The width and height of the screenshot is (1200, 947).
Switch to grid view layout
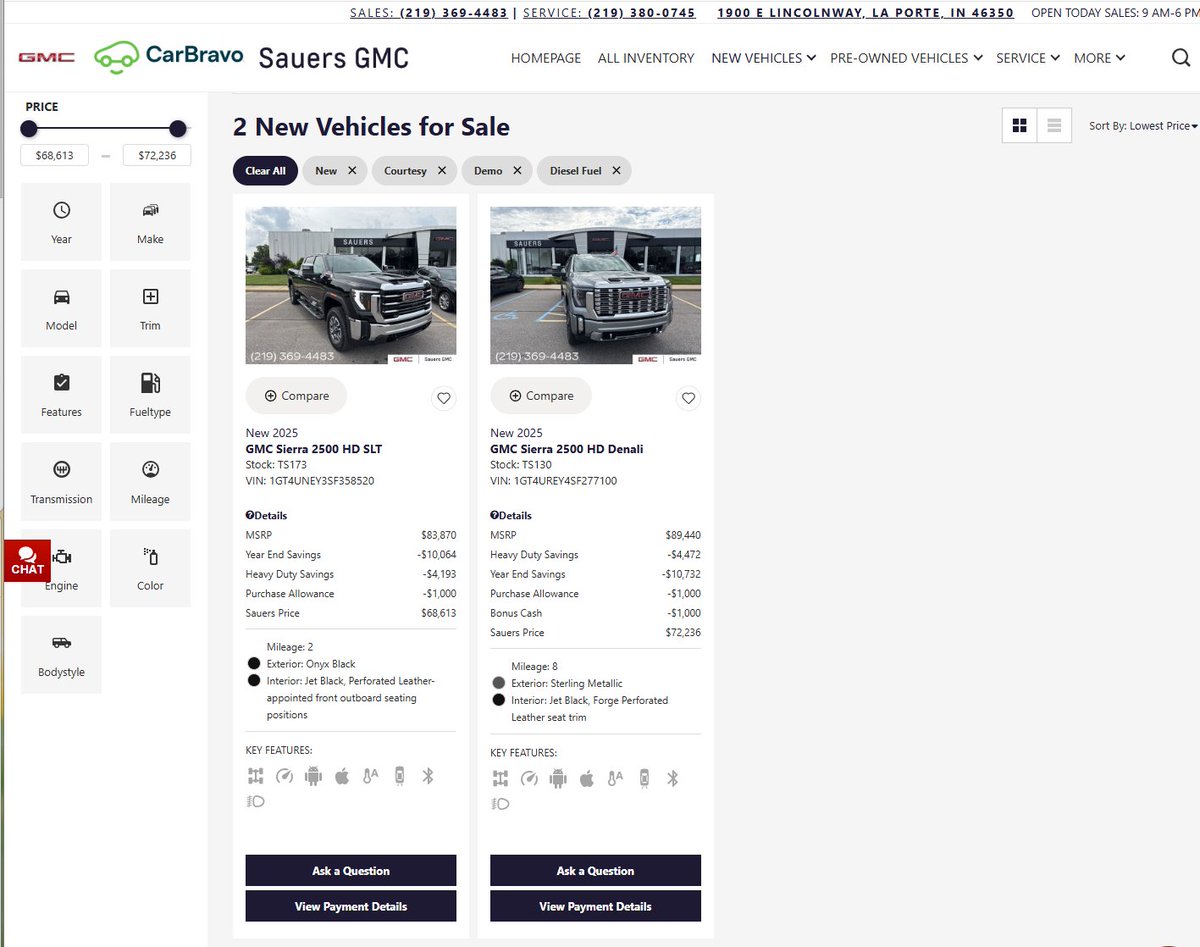coord(1020,126)
